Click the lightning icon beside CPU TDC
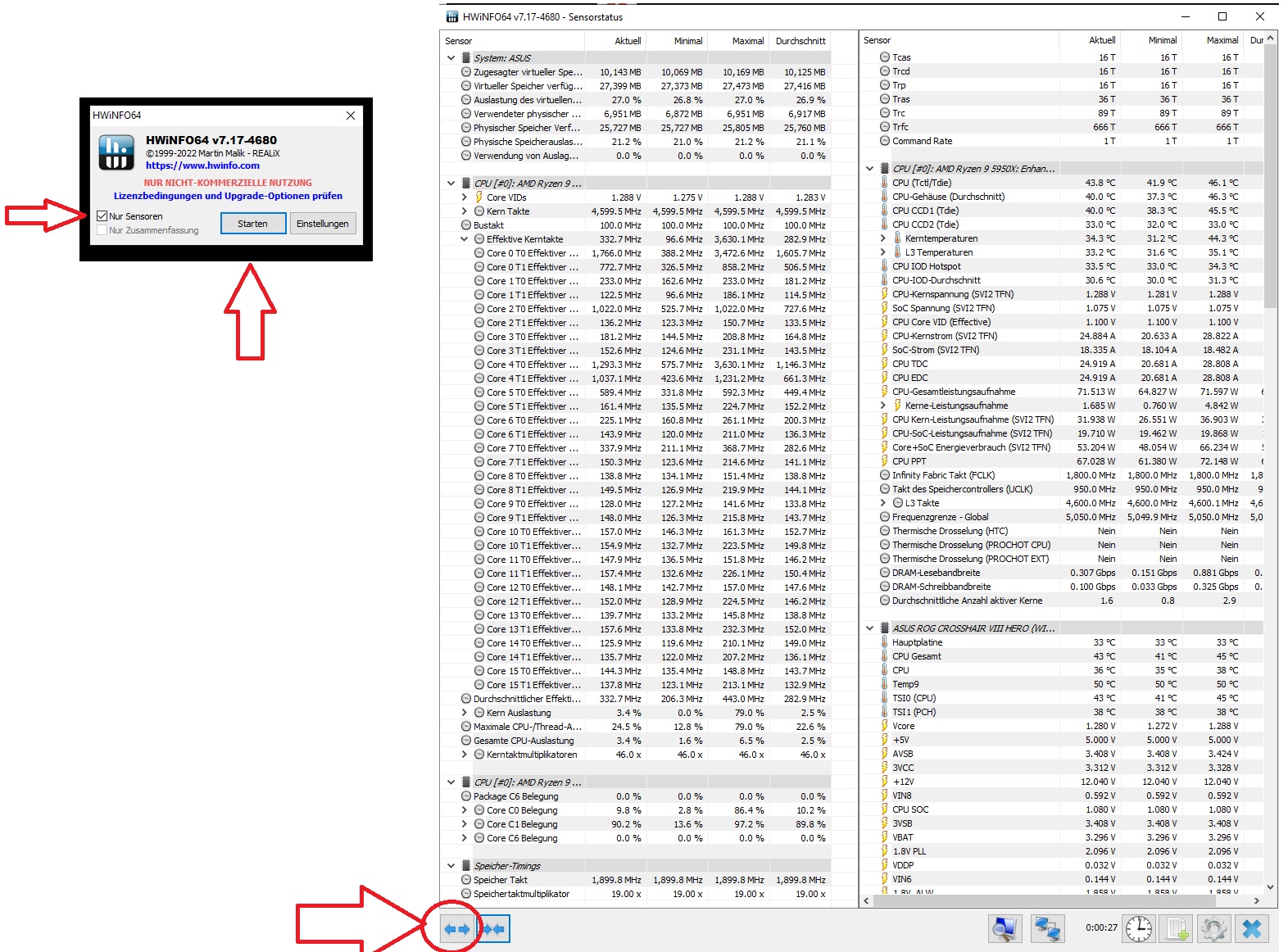 point(884,364)
